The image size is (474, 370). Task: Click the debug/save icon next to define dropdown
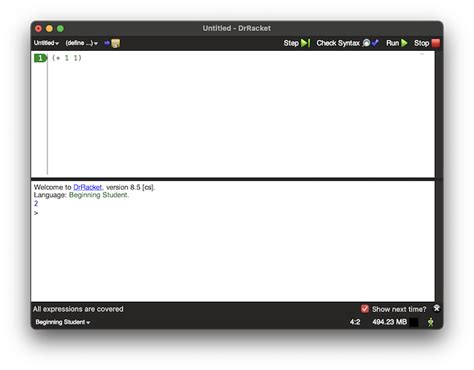[112, 43]
